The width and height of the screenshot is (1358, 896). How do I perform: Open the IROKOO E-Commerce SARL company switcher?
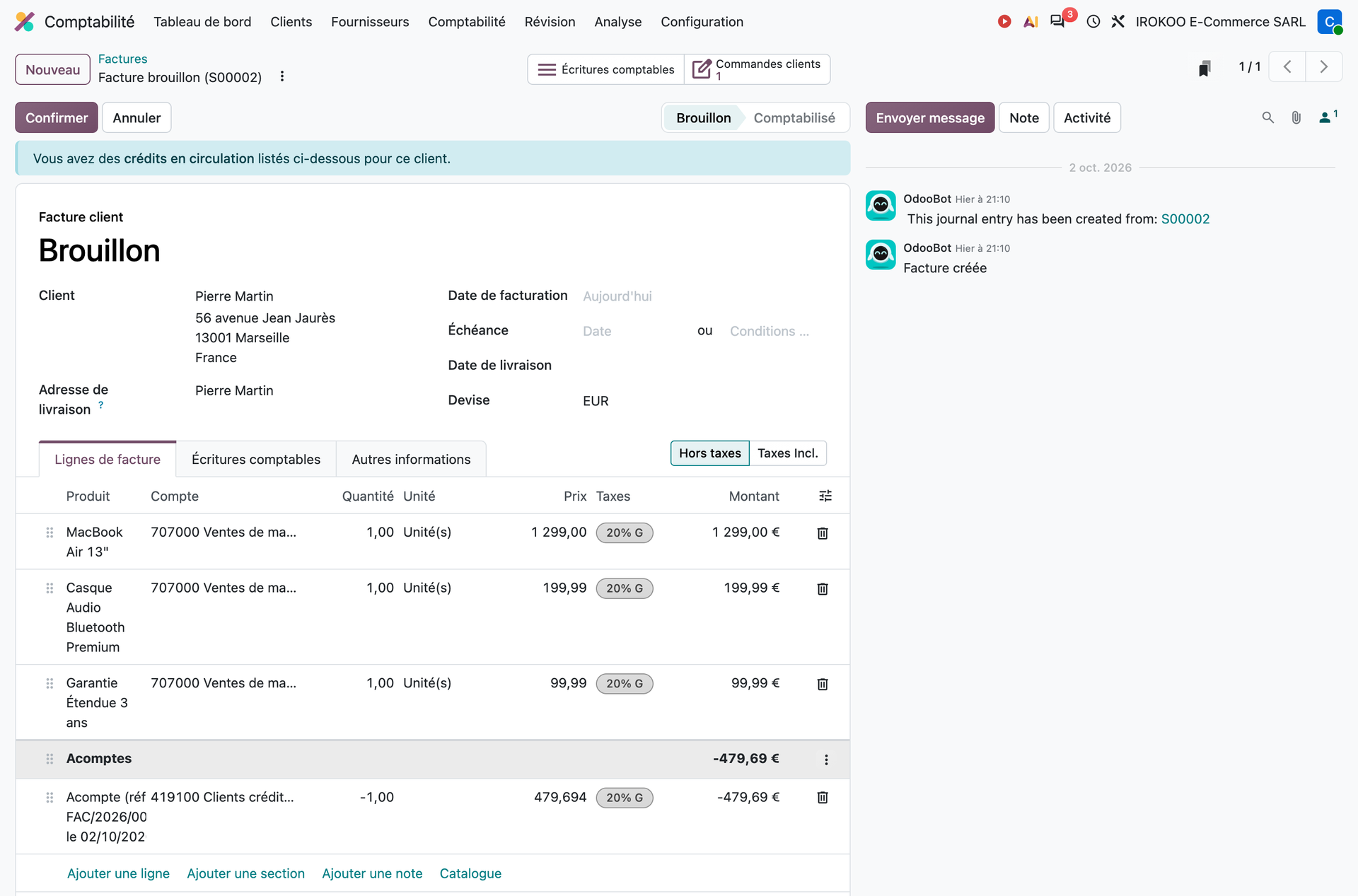1220,22
